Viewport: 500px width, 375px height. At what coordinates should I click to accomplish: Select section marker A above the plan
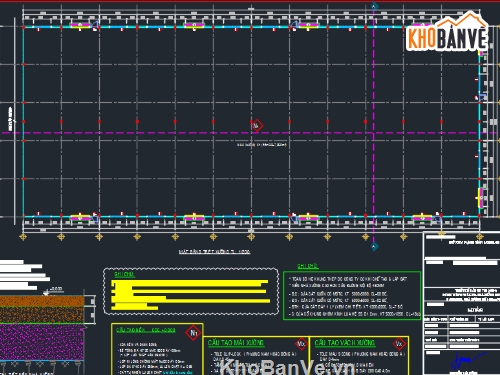[x=374, y=6]
